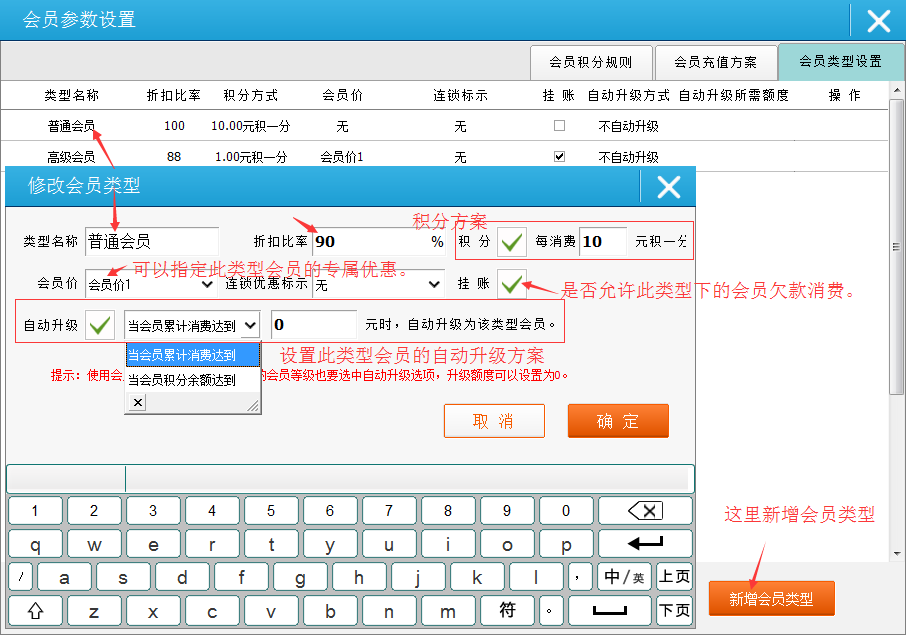Switch to 会员充值方案 tab
This screenshot has width=906, height=635.
(715, 62)
